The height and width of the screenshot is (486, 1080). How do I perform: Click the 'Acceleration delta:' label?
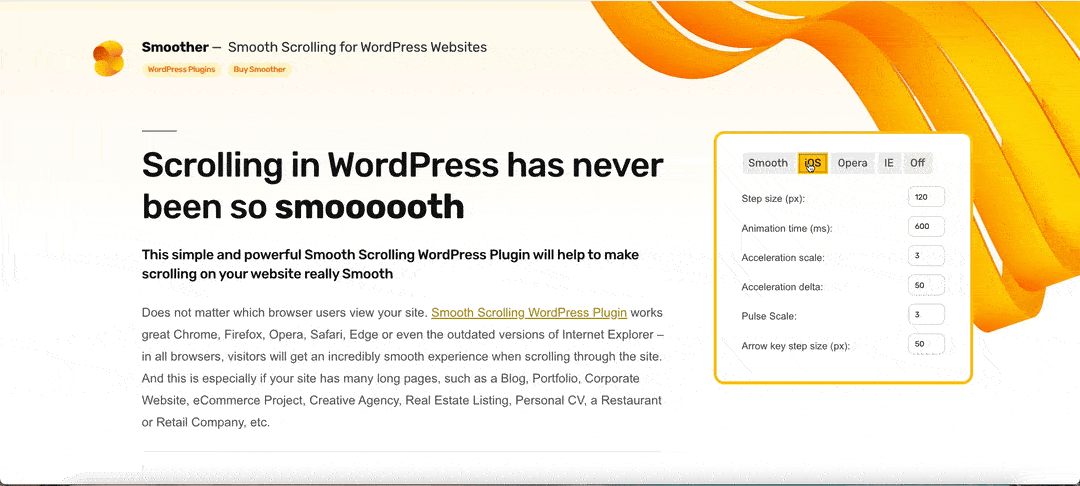(x=782, y=287)
